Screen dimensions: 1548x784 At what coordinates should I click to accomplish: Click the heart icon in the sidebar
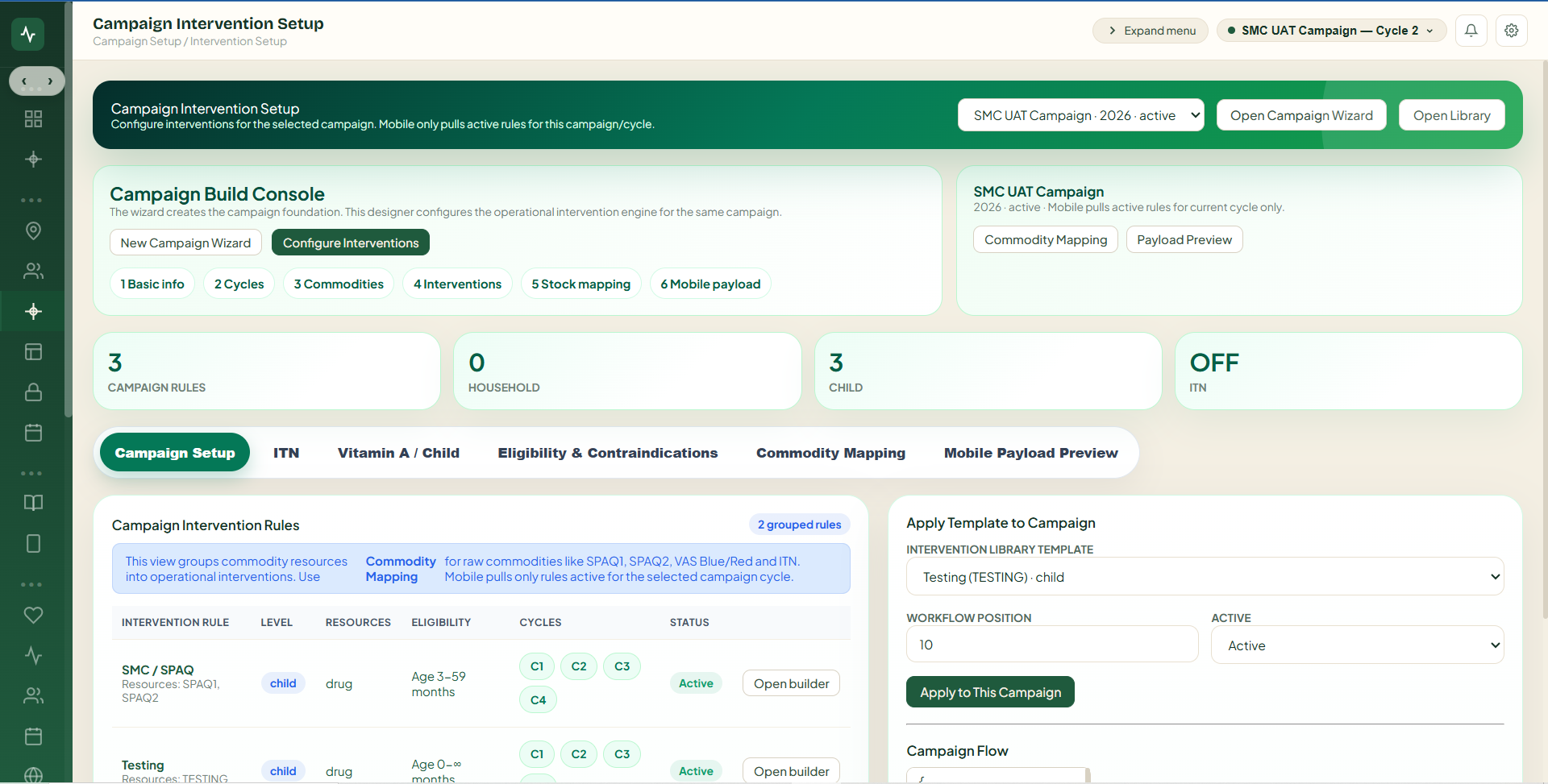pyautogui.click(x=33, y=615)
